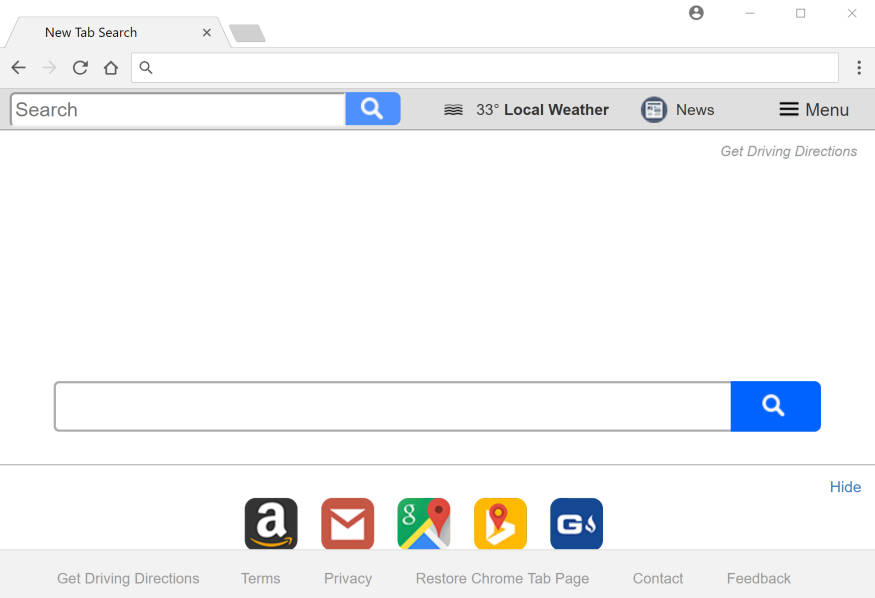Open the Chrome three-dot menu

pyautogui.click(x=859, y=67)
